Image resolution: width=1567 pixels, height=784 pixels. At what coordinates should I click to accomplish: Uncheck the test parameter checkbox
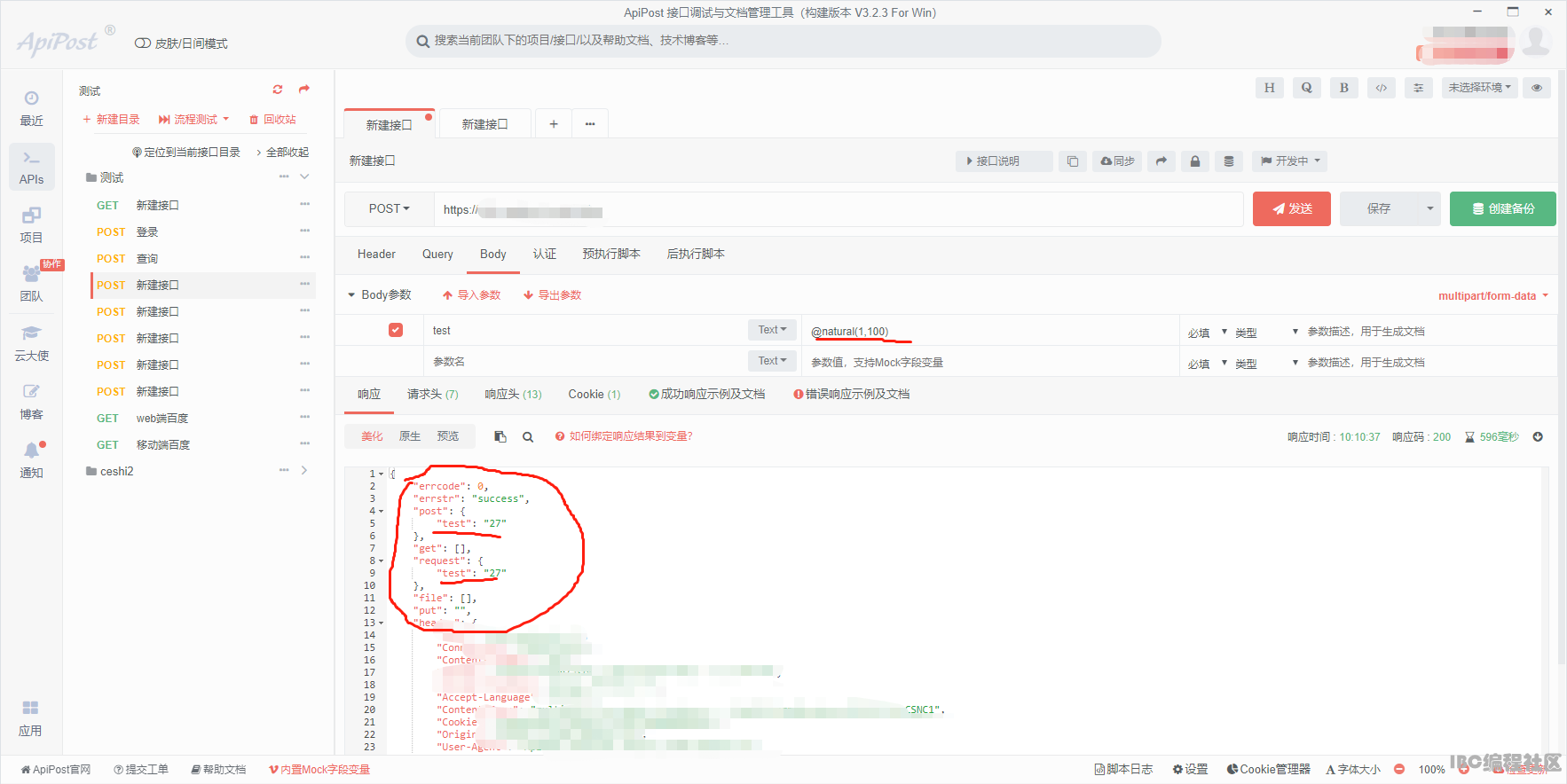tap(396, 330)
